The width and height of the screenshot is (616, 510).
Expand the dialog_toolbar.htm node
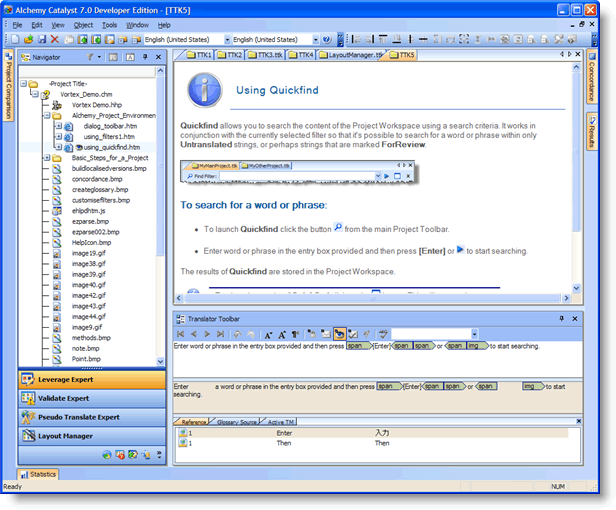[58, 126]
